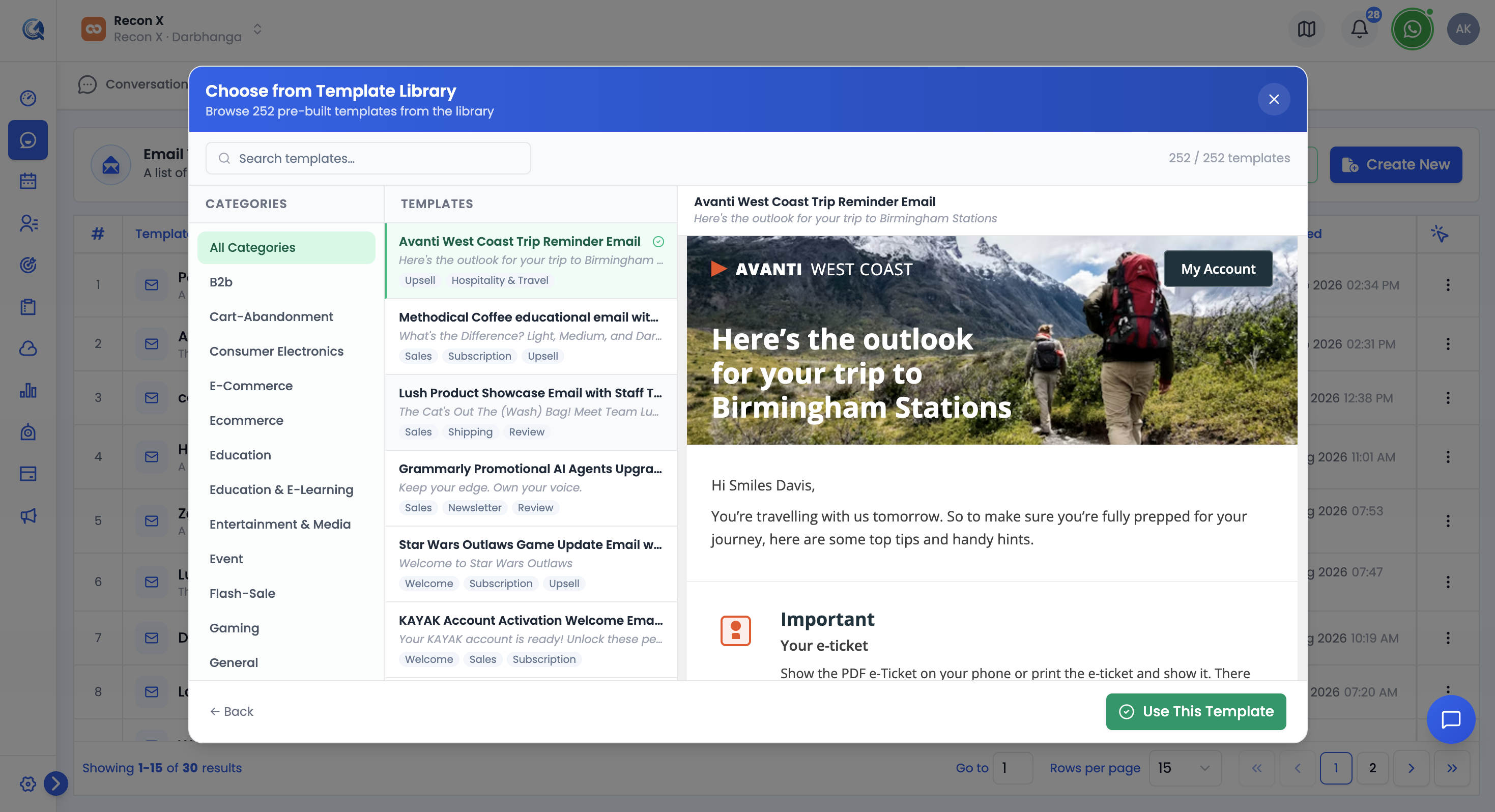Open AK user avatar menu

[x=1462, y=29]
